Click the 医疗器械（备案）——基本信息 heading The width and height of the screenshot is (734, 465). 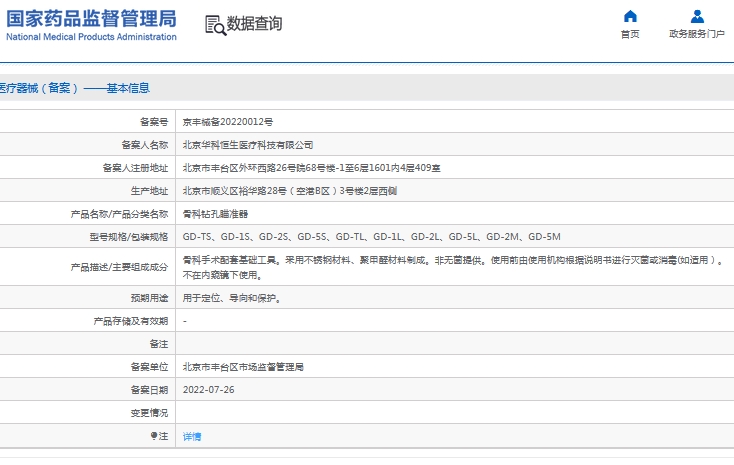click(x=75, y=88)
